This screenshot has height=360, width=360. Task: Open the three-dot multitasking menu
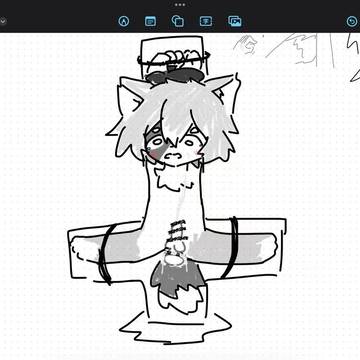coord(180,5)
